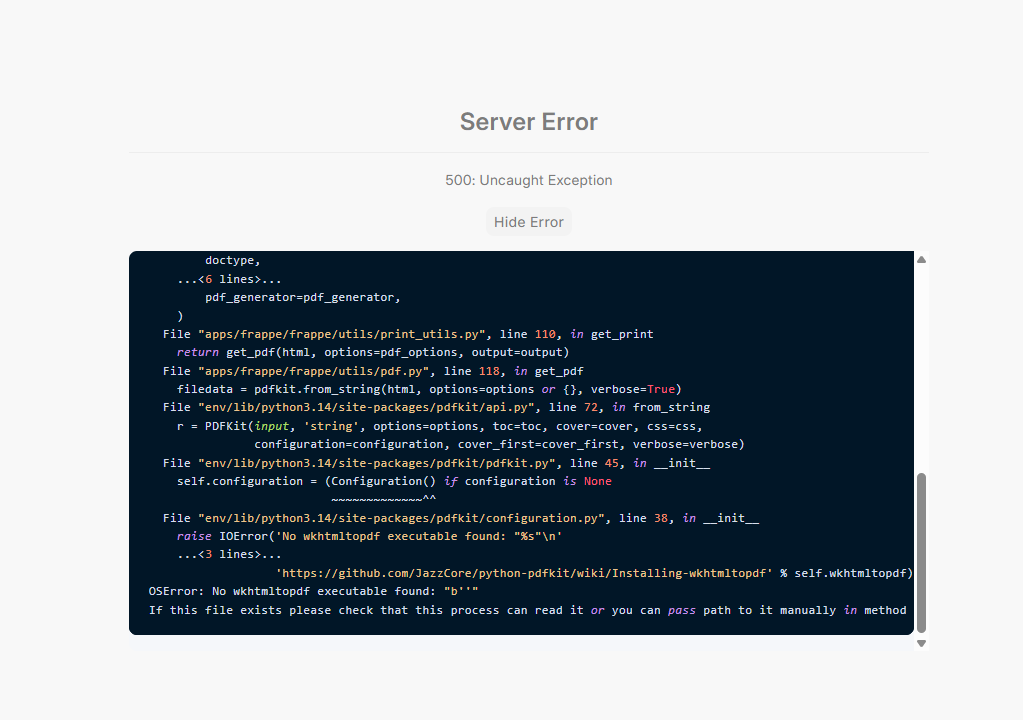Click the "pdf_generator=pdf_generator," line
This screenshot has width=1023, height=720.
[x=303, y=297]
